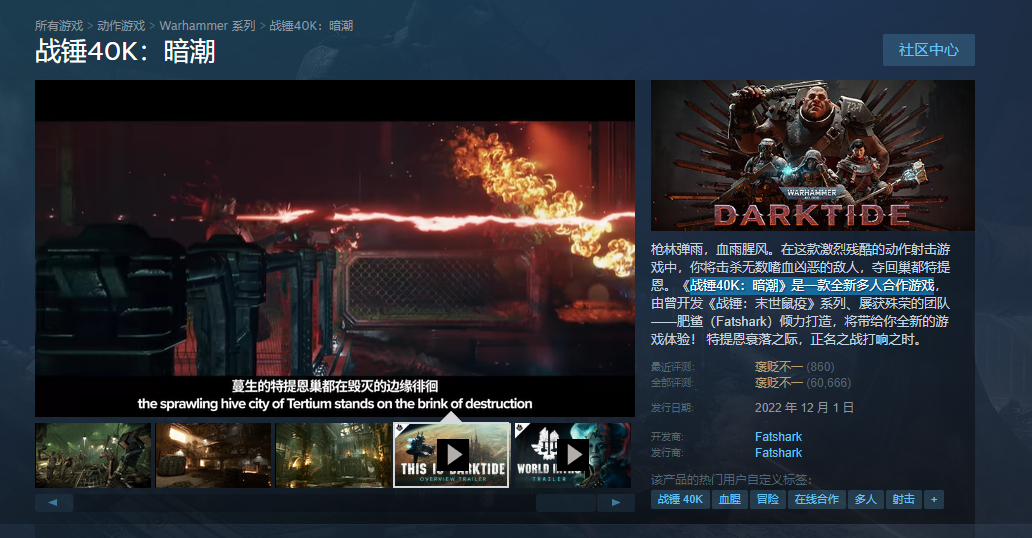Viewport: 1032px width, 538px height.
Task: Go to Warhammer 系列 breadcrumb
Action: click(207, 26)
